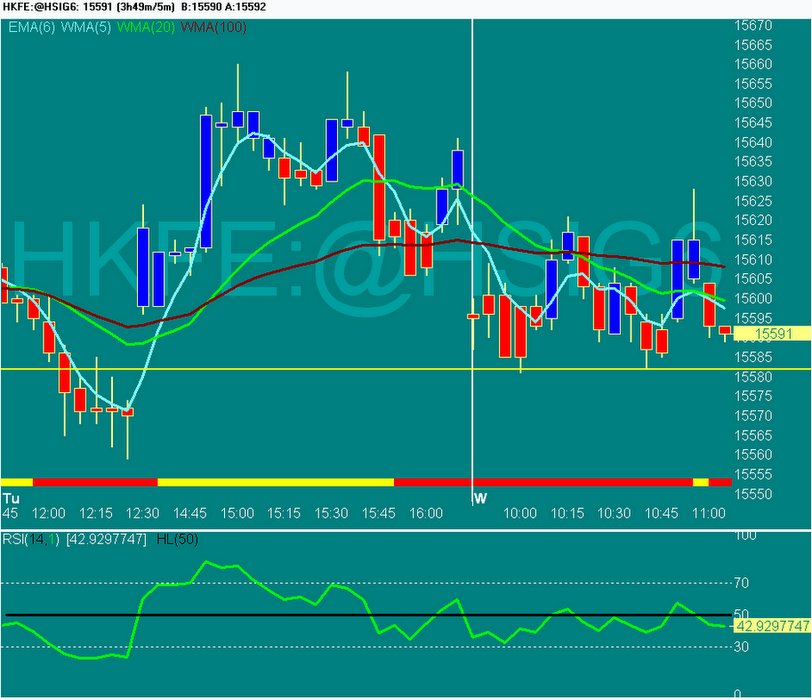Click the HL(50) label in RSI panel

click(177, 539)
